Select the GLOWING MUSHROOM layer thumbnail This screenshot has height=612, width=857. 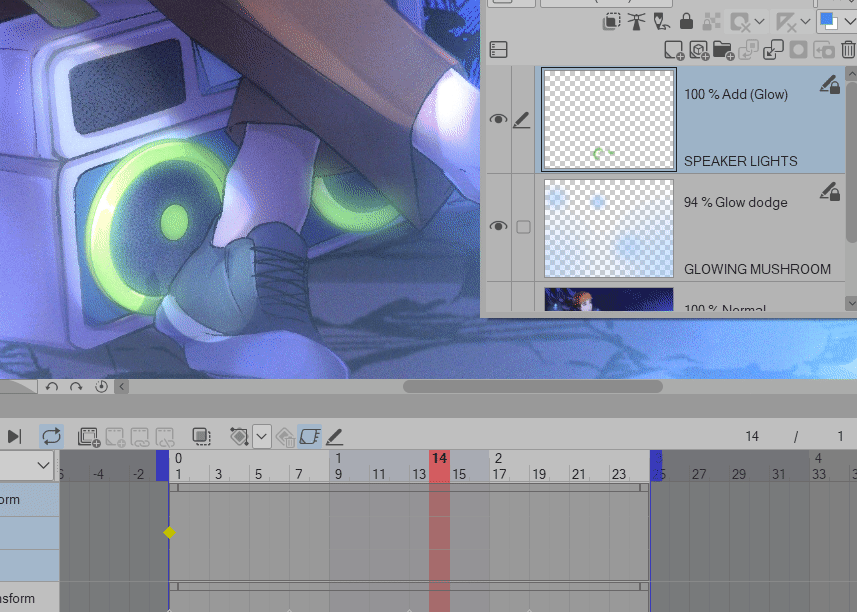tap(609, 228)
